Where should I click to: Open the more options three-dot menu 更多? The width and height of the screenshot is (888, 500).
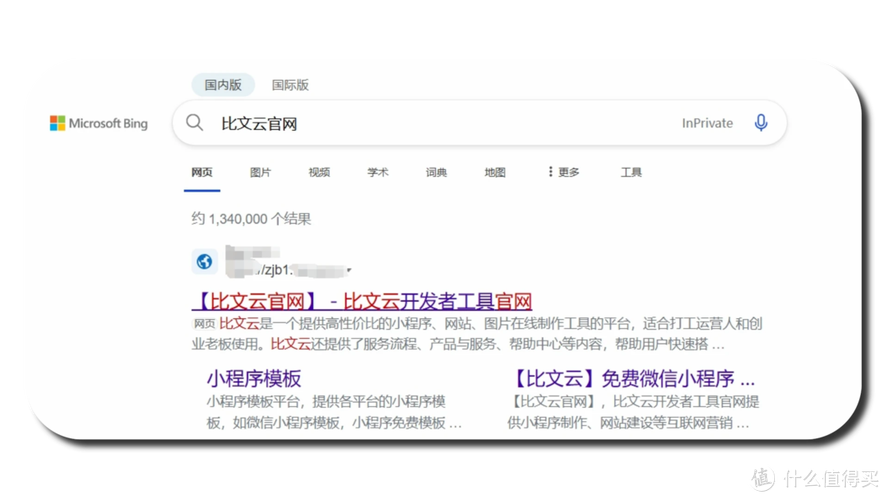coord(563,172)
